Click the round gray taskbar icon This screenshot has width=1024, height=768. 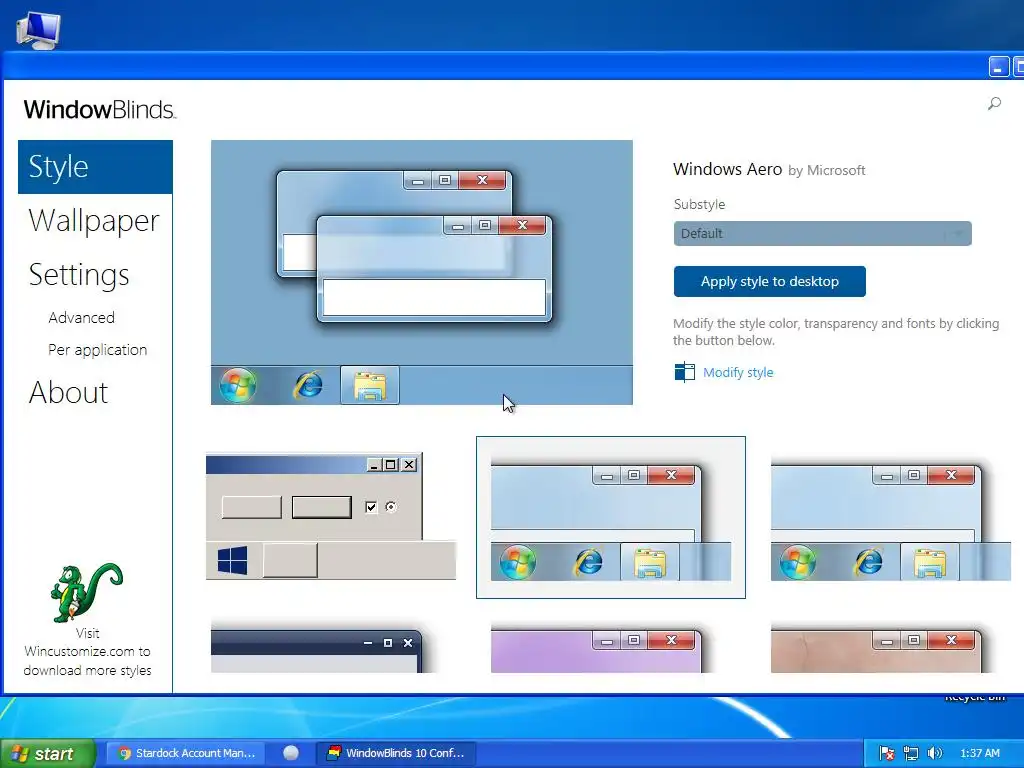pos(291,753)
